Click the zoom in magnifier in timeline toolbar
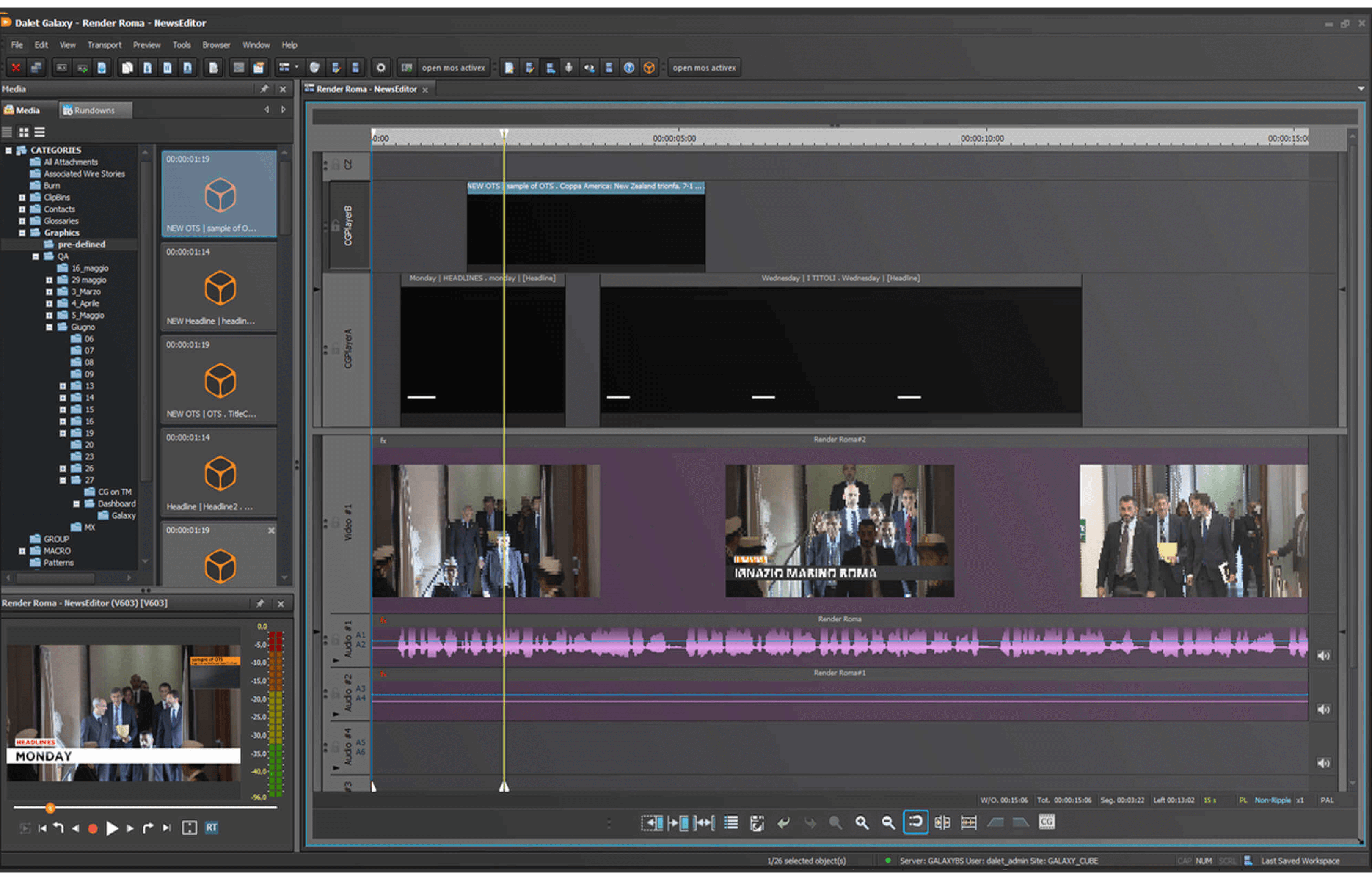1372x877 pixels. tap(862, 822)
